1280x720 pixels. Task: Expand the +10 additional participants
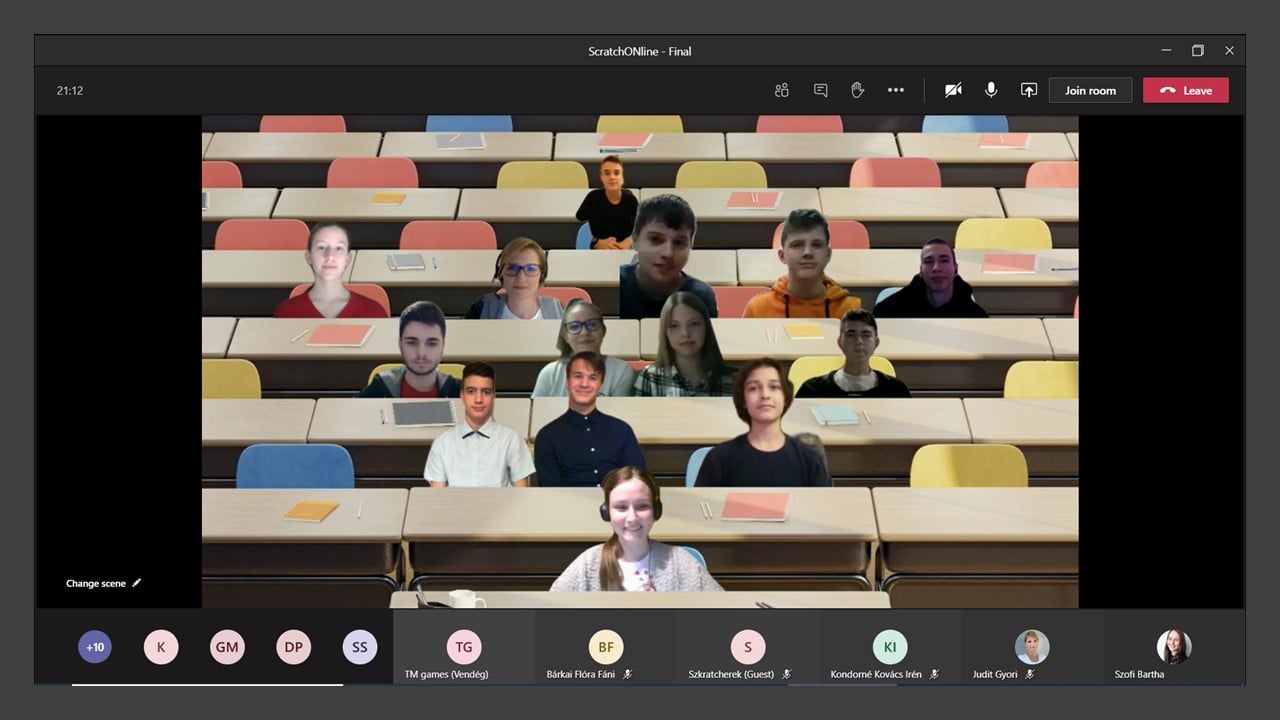pyautogui.click(x=95, y=647)
